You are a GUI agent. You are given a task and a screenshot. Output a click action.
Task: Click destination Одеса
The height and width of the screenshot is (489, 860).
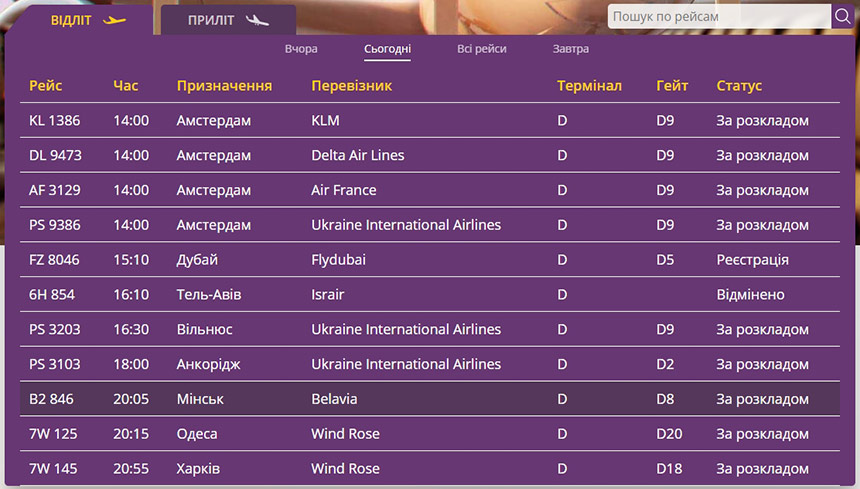click(x=197, y=434)
